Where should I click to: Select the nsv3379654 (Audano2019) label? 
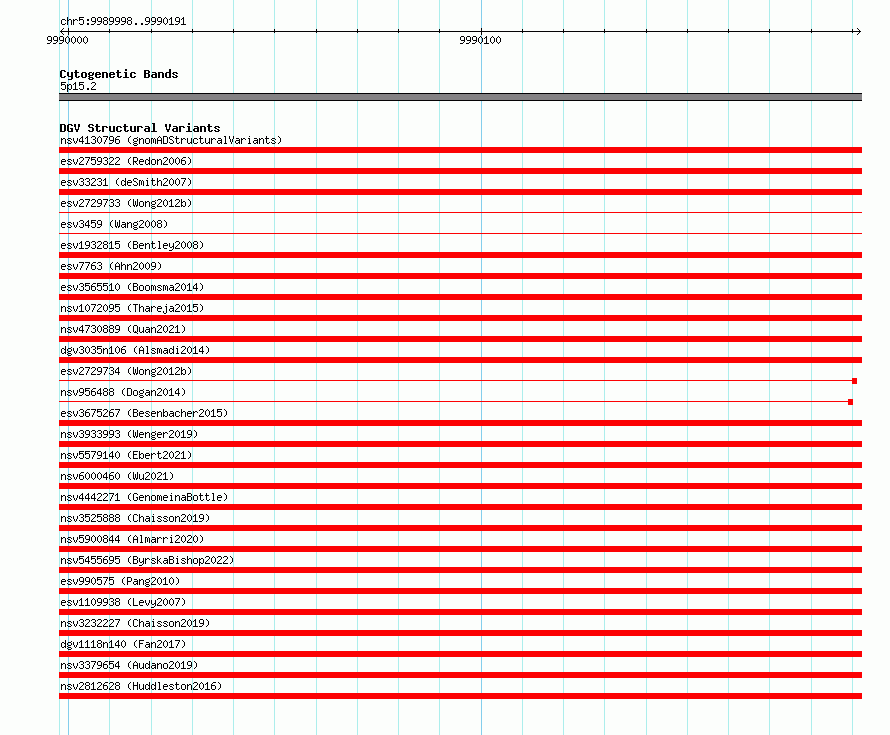pos(129,665)
